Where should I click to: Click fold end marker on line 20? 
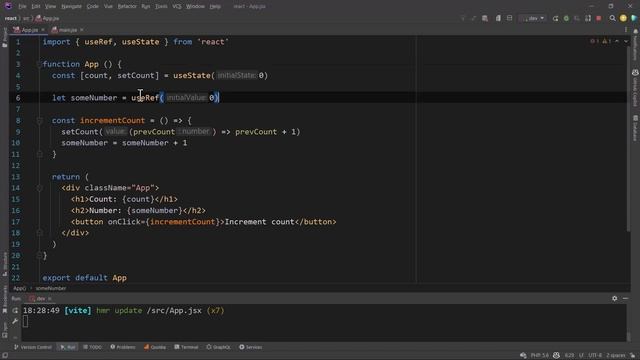pos(39,255)
